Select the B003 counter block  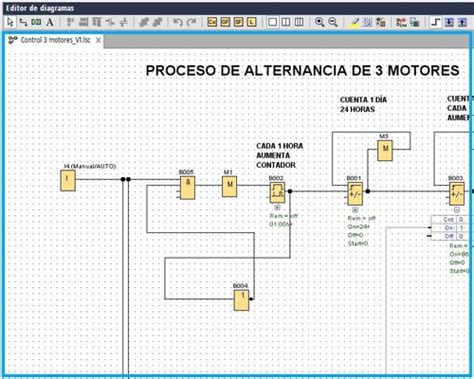click(457, 194)
